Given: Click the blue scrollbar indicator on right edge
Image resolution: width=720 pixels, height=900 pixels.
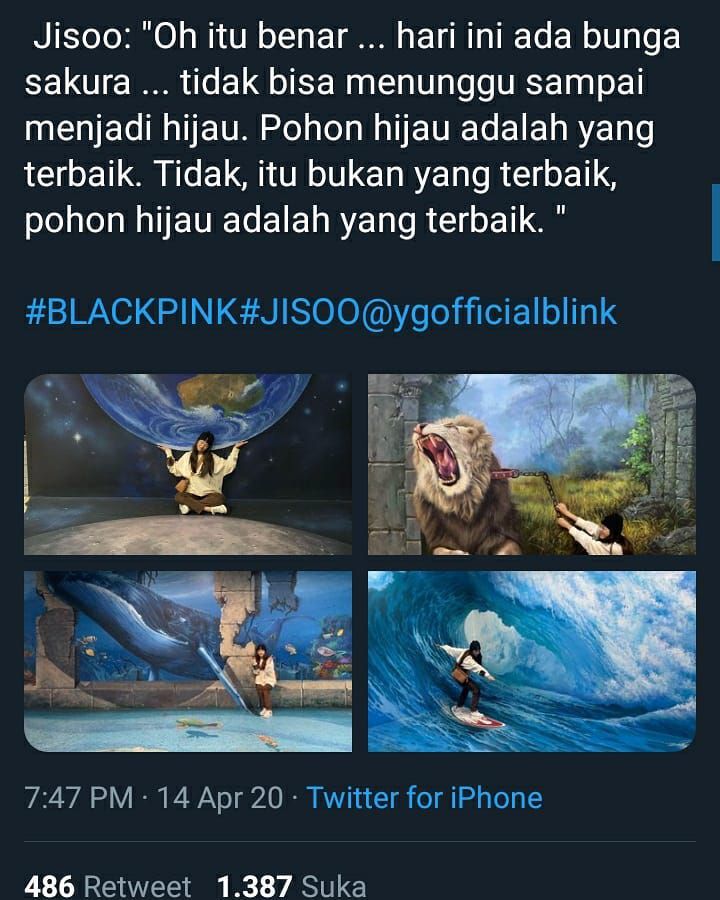Looking at the screenshot, I should click(716, 222).
